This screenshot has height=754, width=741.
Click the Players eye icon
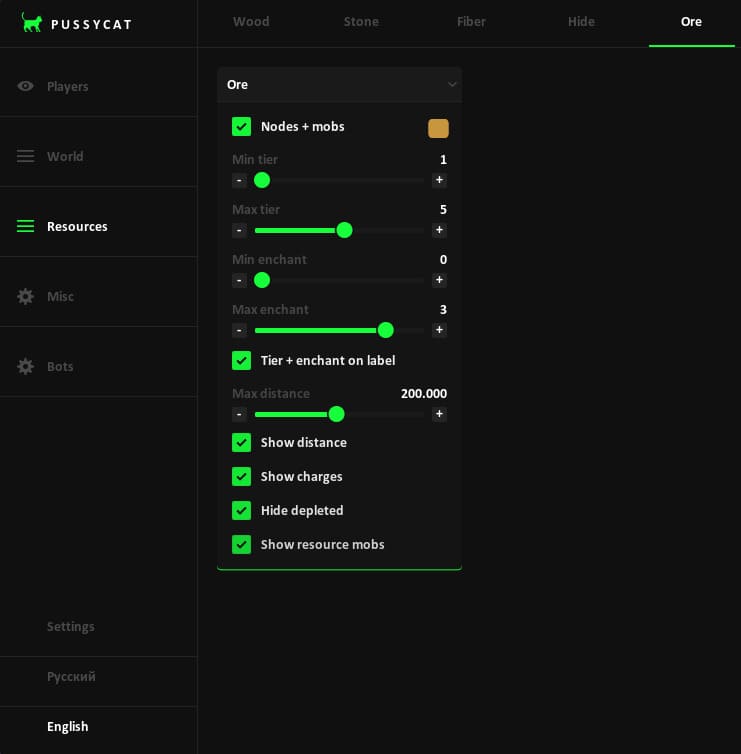pyautogui.click(x=25, y=86)
